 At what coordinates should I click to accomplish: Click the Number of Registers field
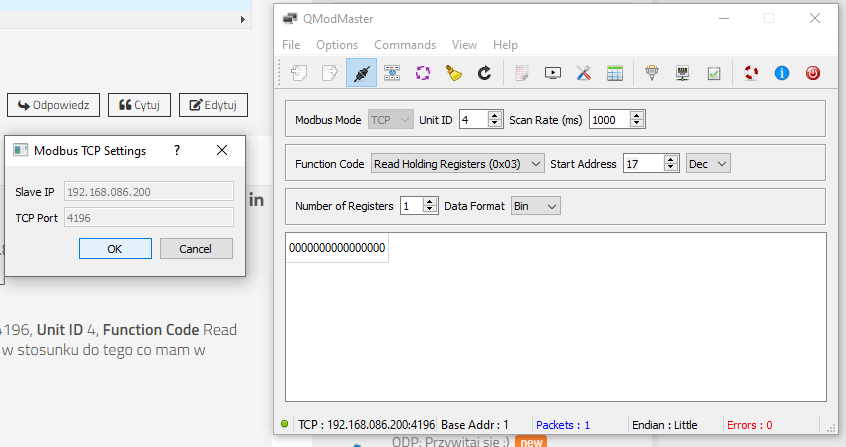click(x=411, y=206)
